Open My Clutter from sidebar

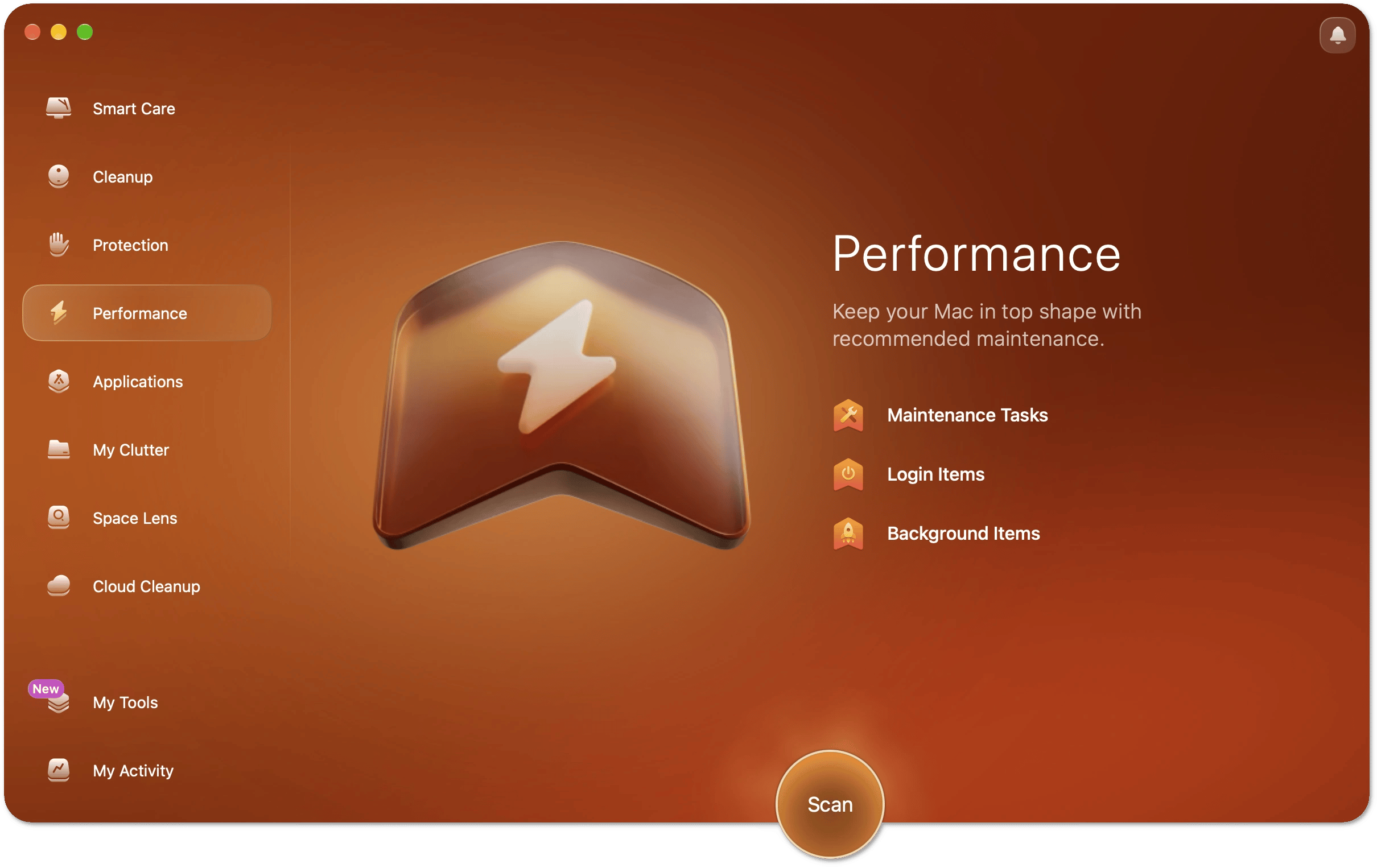(131, 450)
